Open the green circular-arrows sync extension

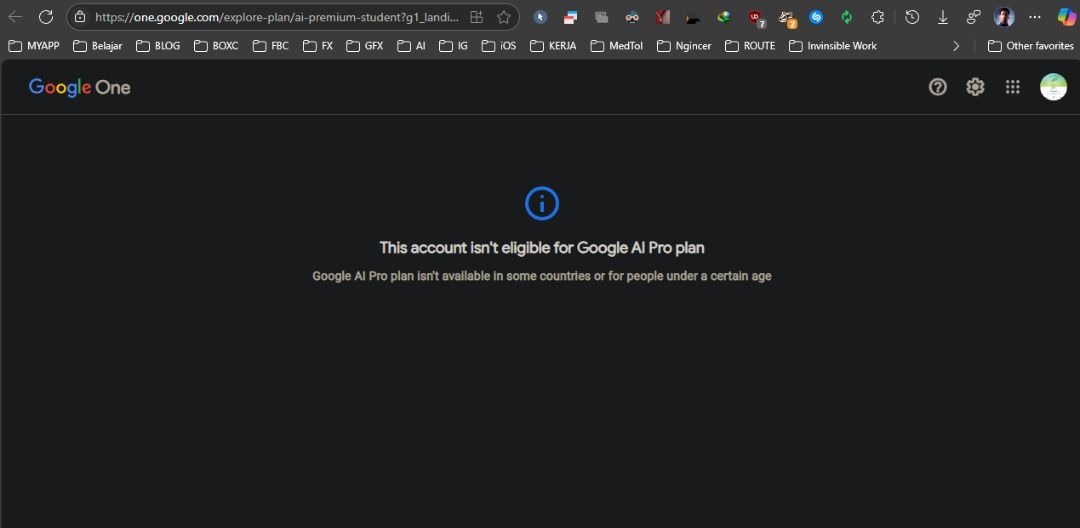tap(847, 17)
